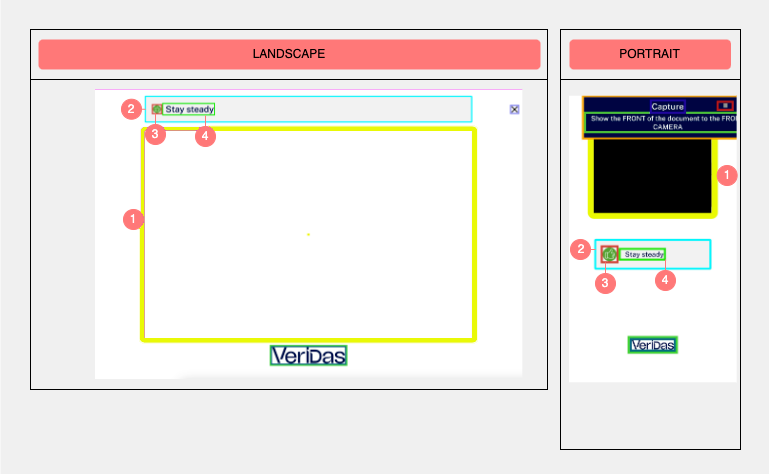
Task: Click the "Stay steady" text in the landscape view
Action: pos(189,109)
